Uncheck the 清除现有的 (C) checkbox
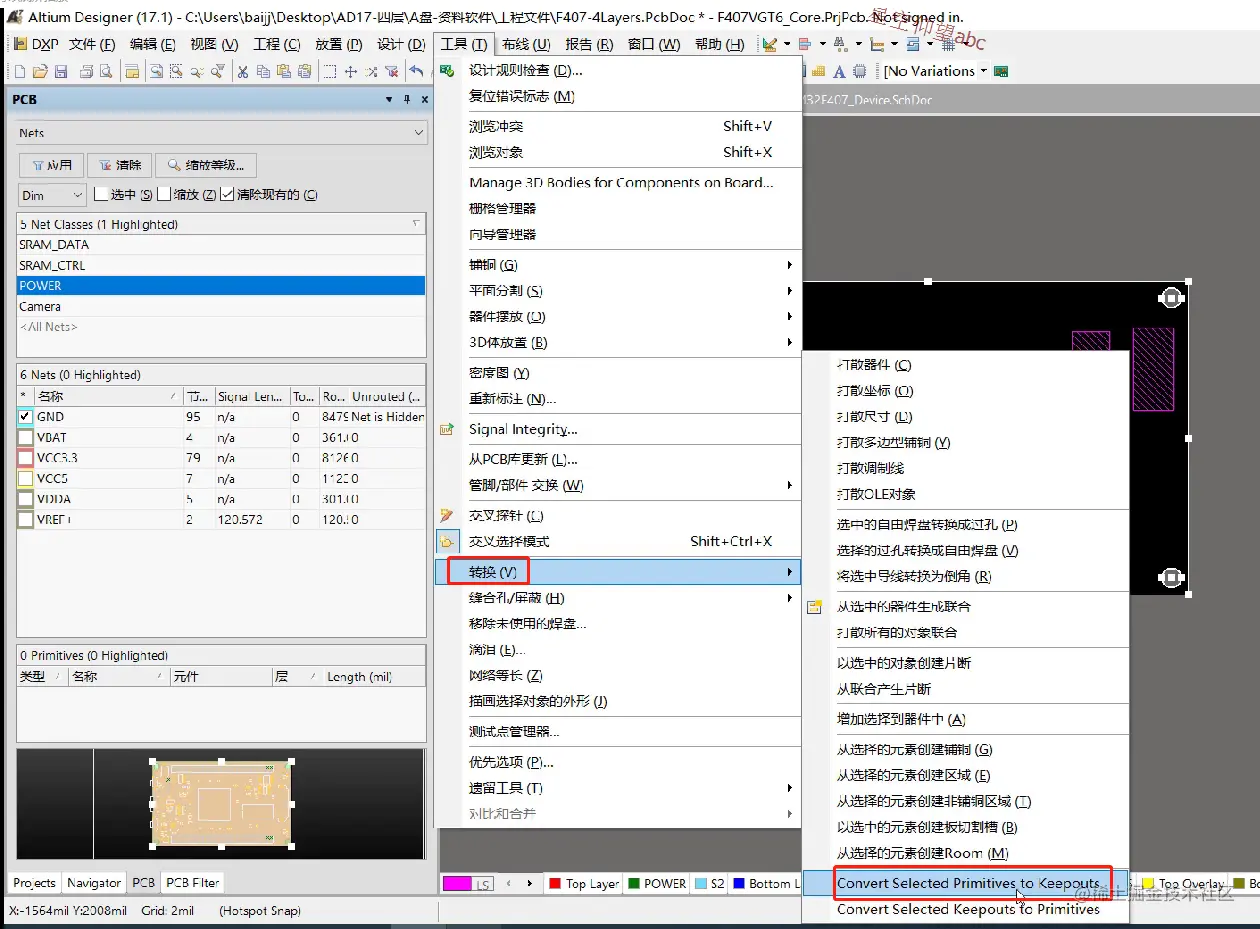Screen dimensions: 1260x929 point(227,194)
